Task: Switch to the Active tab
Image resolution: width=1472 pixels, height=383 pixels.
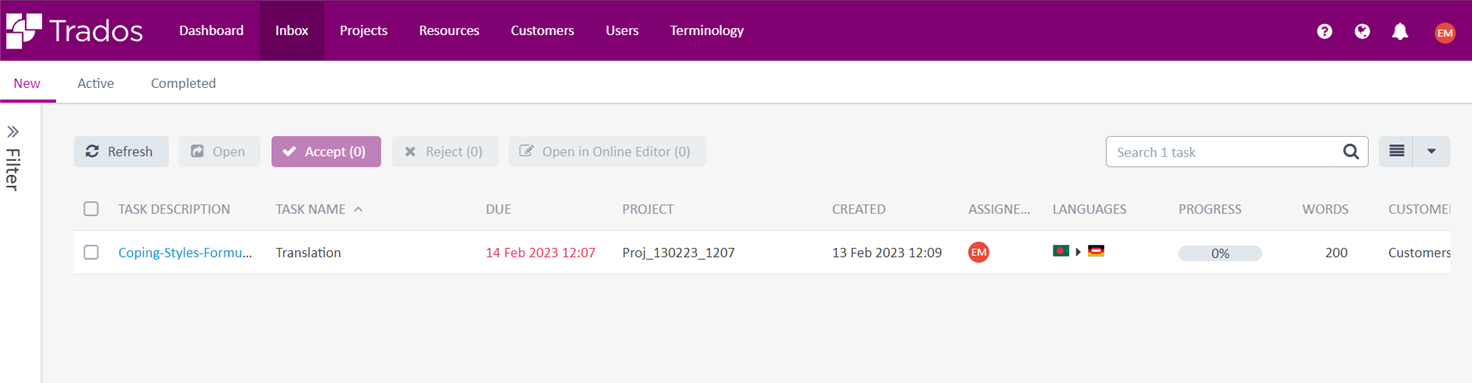Action: click(96, 83)
